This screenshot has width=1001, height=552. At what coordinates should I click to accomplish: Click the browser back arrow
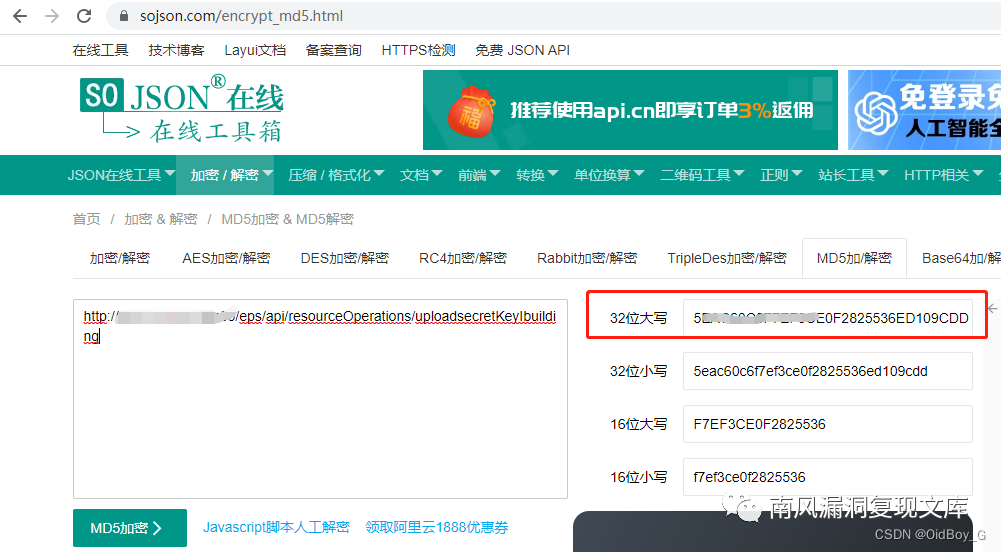20,16
